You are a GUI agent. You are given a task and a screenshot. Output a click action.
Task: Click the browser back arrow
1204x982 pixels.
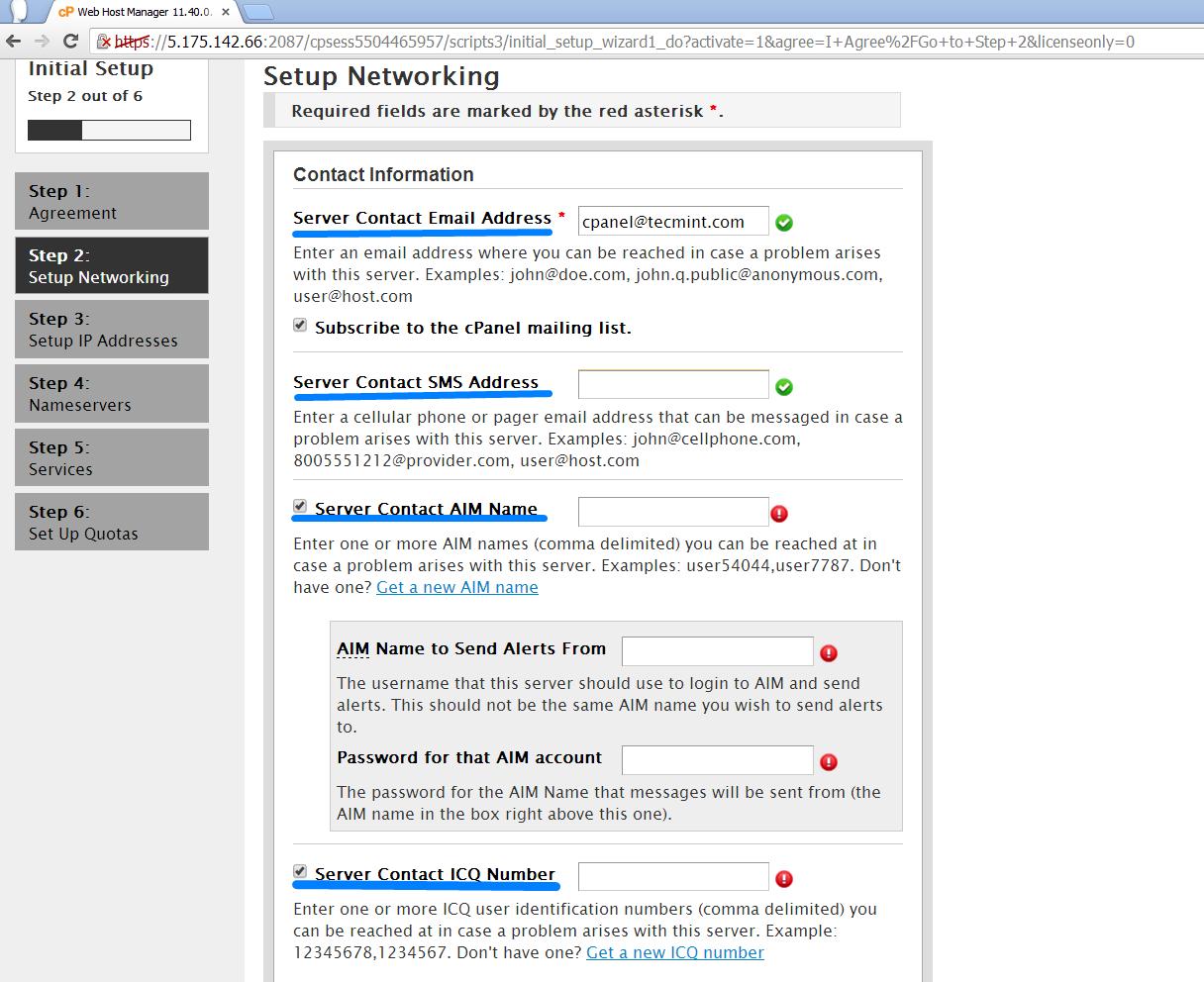pos(13,42)
